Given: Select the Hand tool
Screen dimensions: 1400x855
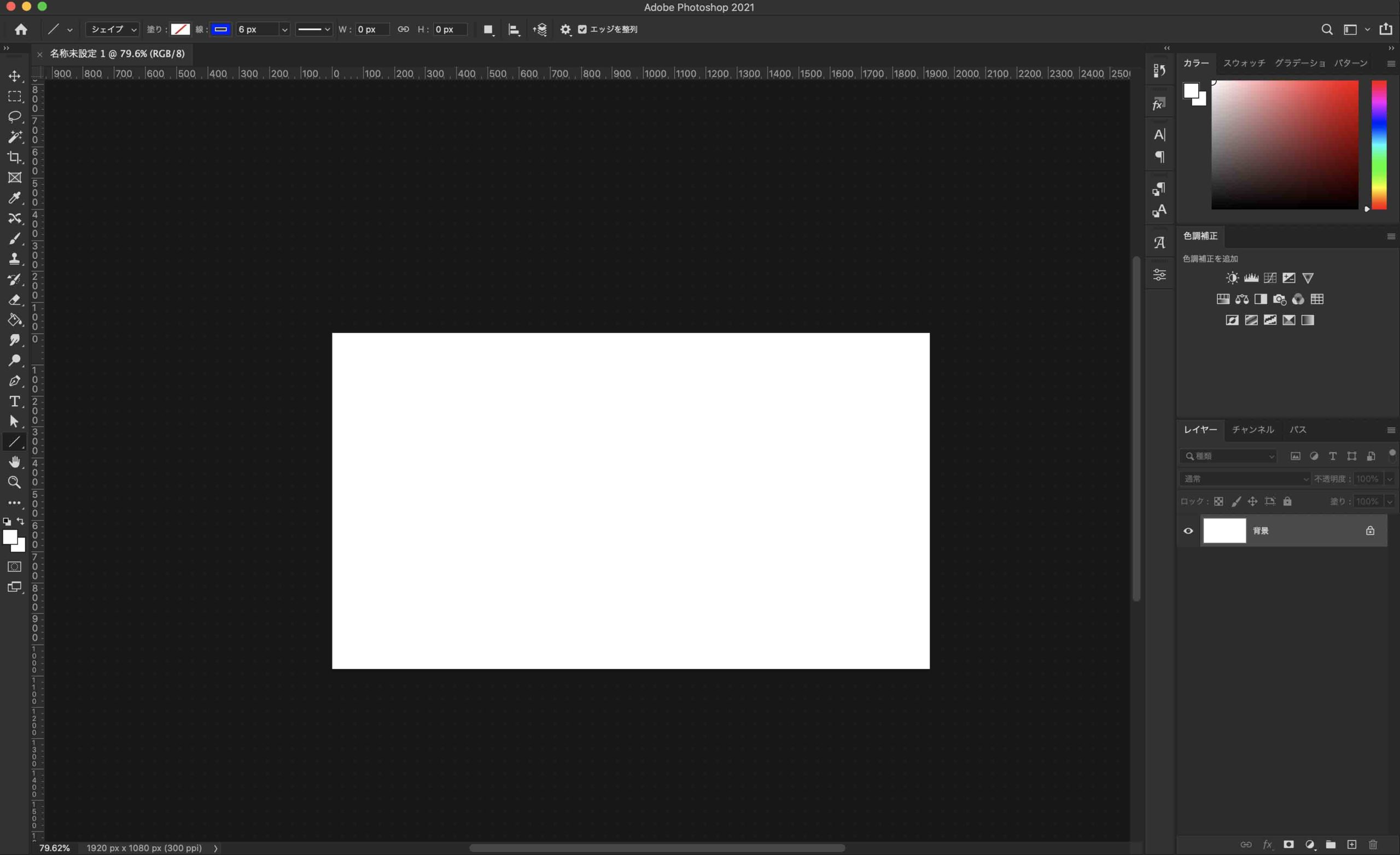Looking at the screenshot, I should (x=15, y=462).
